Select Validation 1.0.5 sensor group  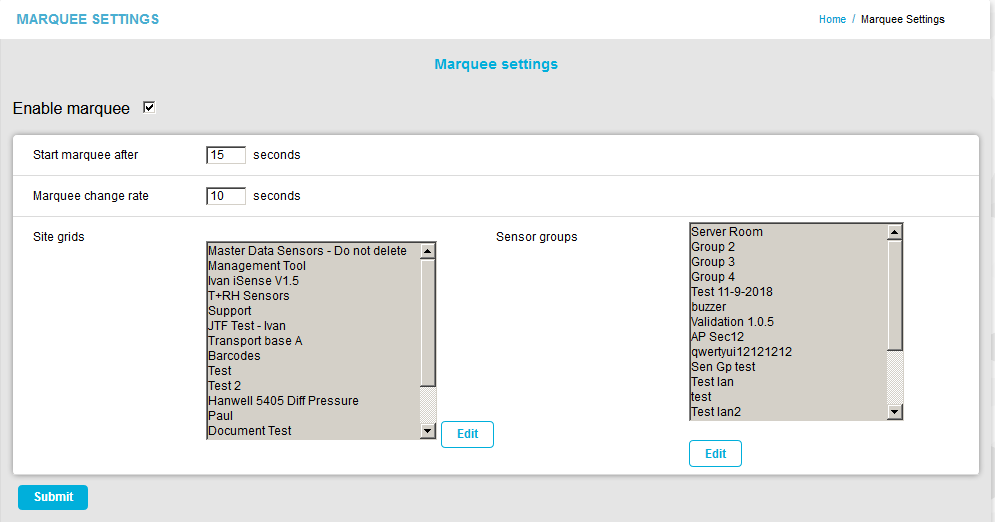[732, 322]
